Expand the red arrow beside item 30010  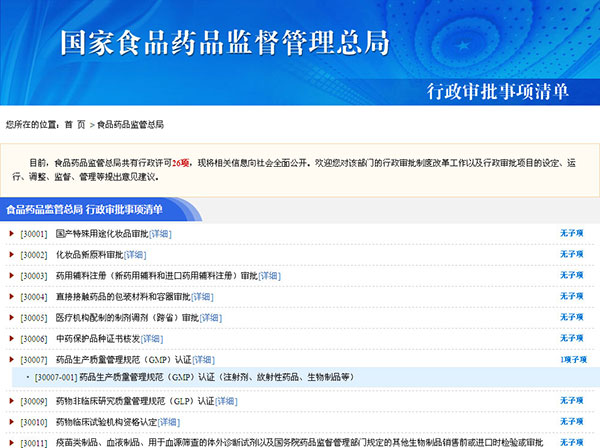point(11,422)
